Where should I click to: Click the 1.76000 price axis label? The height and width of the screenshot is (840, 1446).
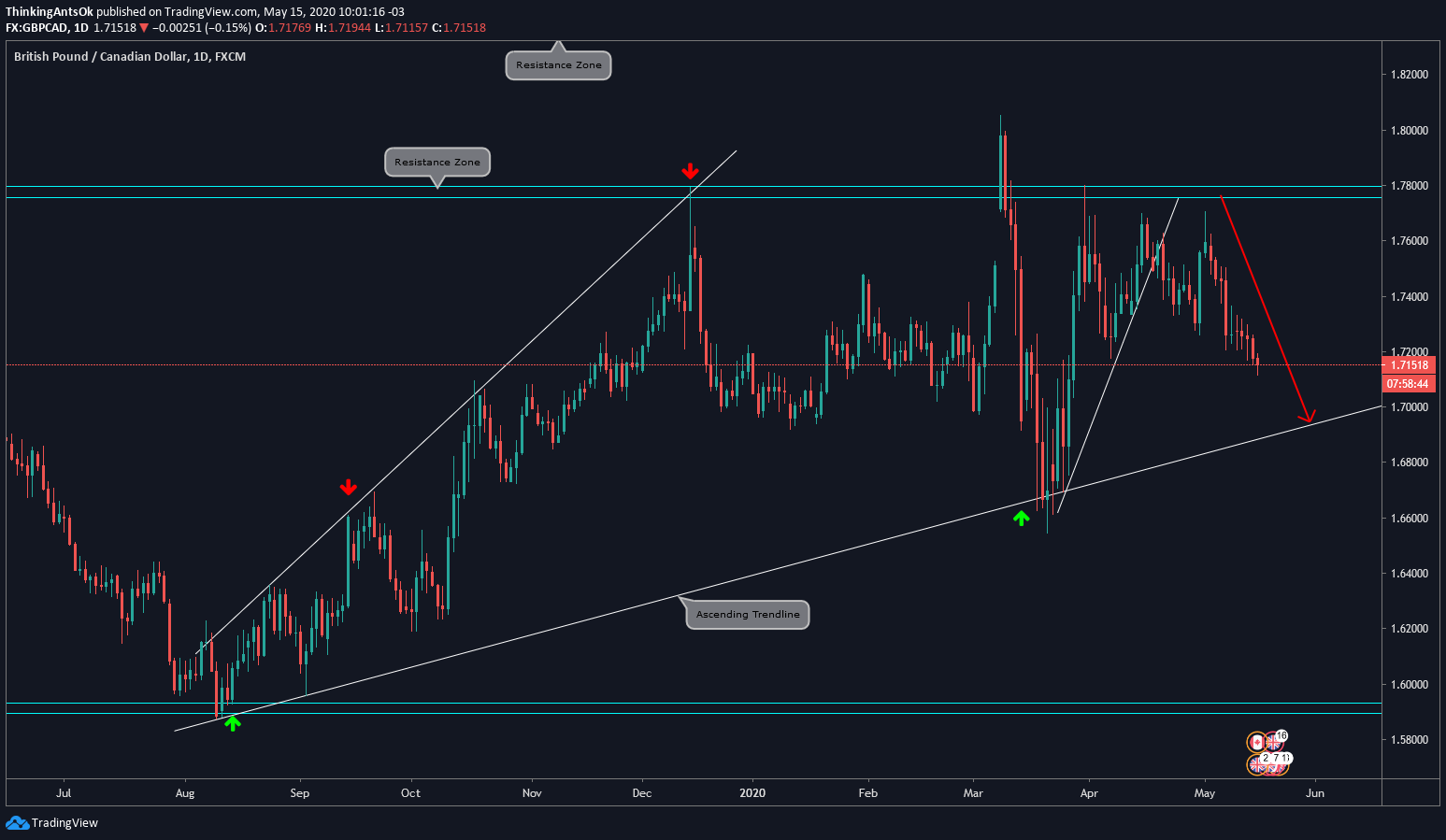(x=1409, y=241)
